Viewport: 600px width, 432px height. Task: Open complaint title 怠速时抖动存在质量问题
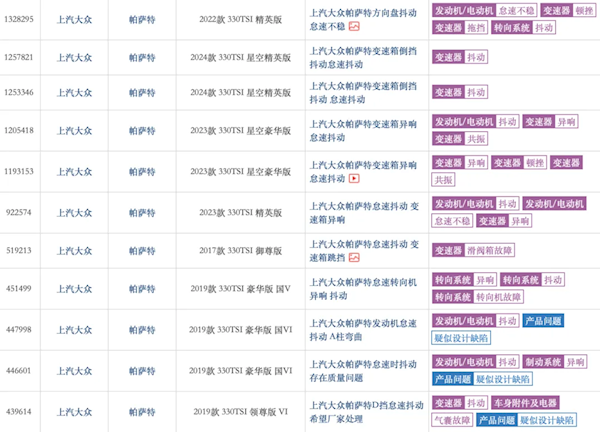tap(363, 371)
